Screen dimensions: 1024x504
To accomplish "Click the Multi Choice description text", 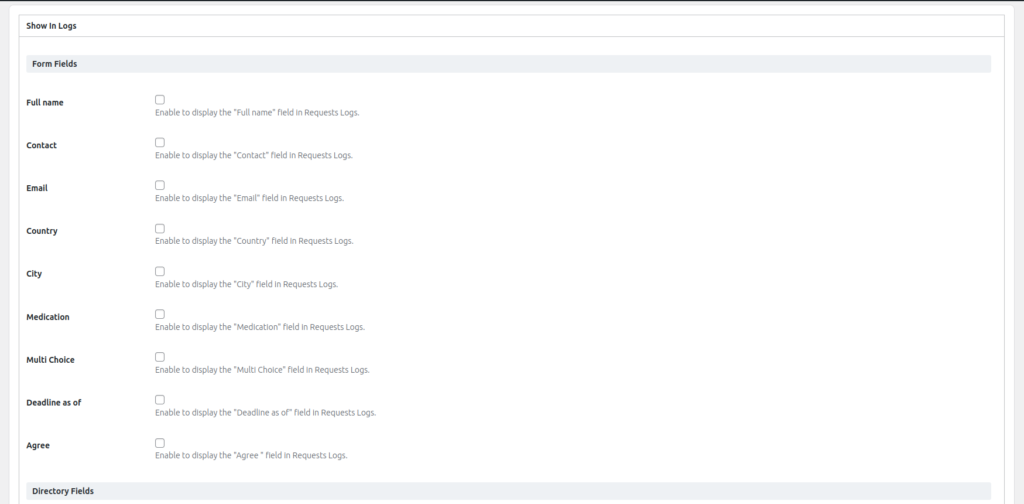I will 262,370.
